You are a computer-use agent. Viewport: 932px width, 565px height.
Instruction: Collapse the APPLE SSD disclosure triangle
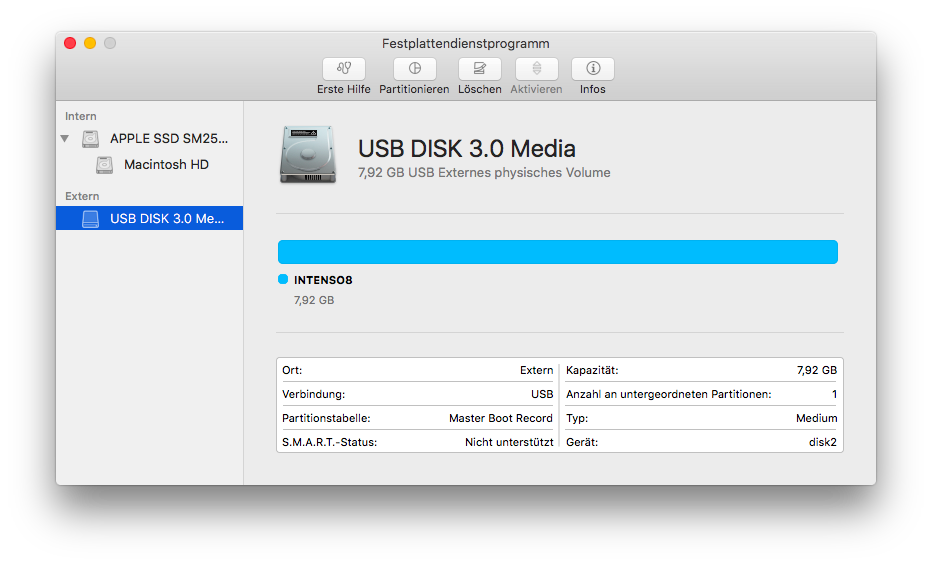65,139
